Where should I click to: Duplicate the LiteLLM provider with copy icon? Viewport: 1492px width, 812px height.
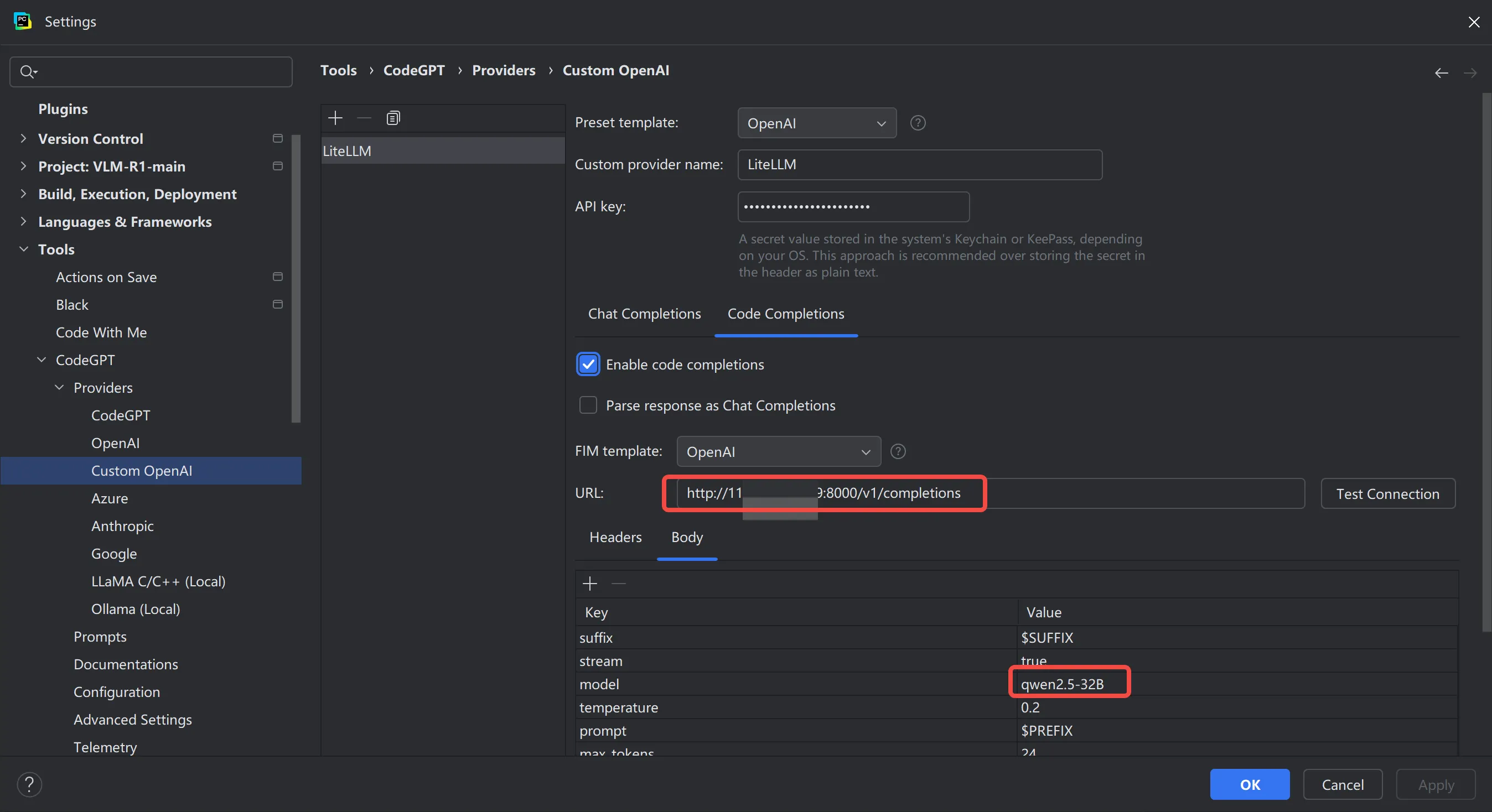click(393, 118)
